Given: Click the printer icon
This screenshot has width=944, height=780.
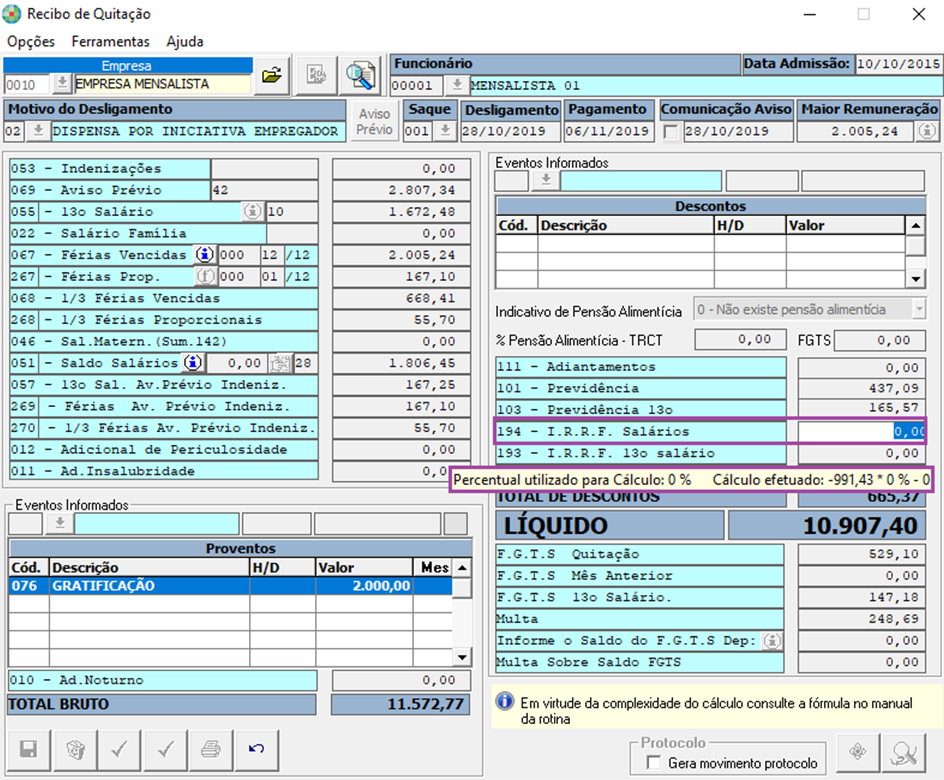Looking at the screenshot, I should 211,750.
